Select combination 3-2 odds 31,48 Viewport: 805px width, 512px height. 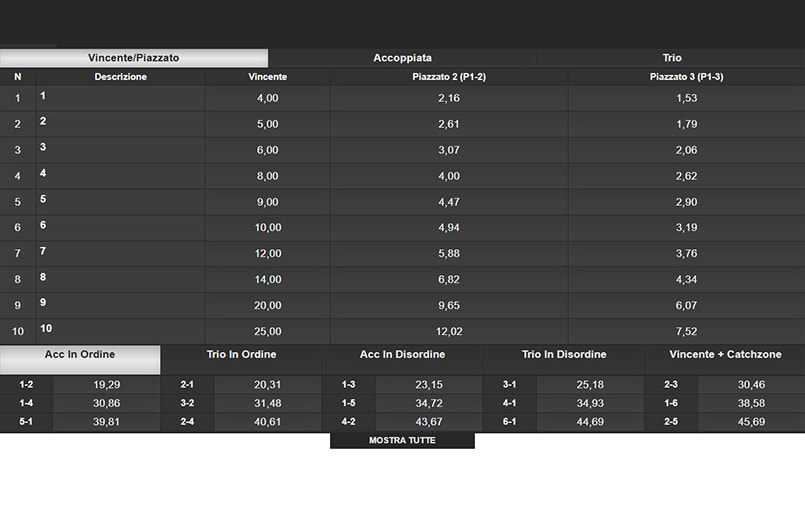coord(267,403)
